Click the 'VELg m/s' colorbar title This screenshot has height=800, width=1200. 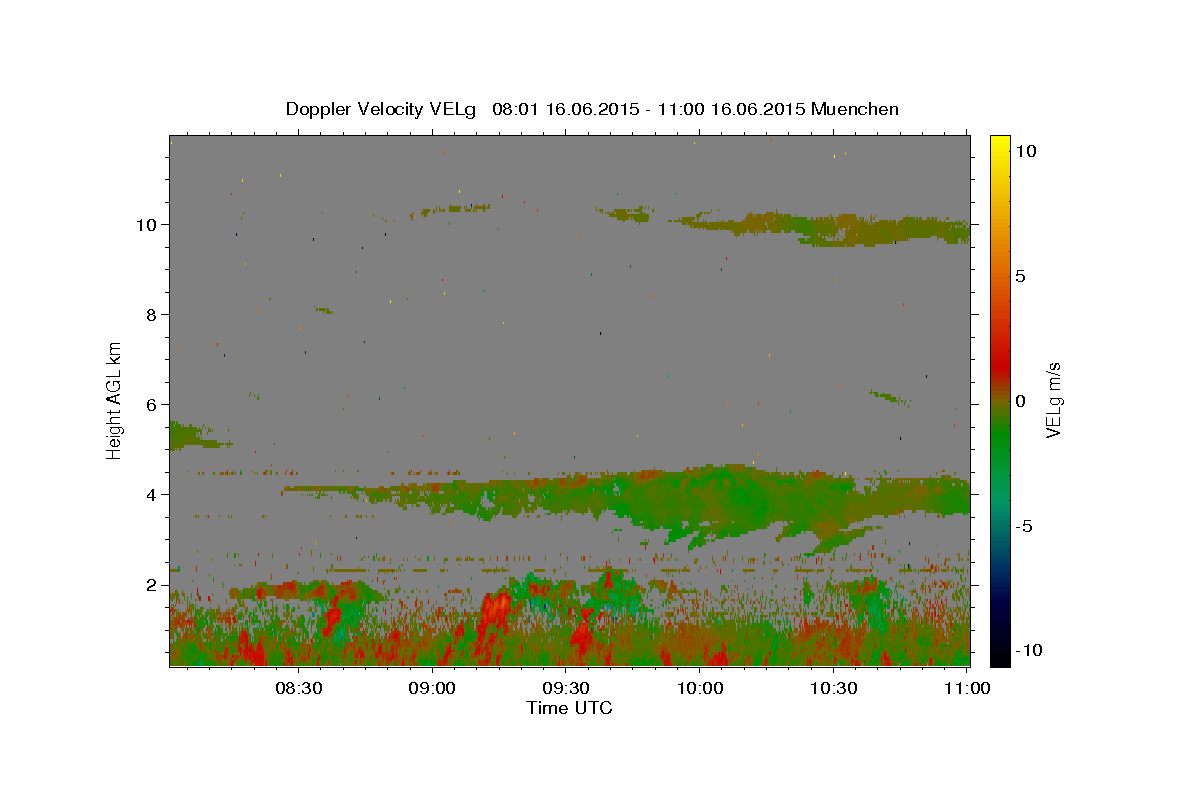coord(1054,400)
